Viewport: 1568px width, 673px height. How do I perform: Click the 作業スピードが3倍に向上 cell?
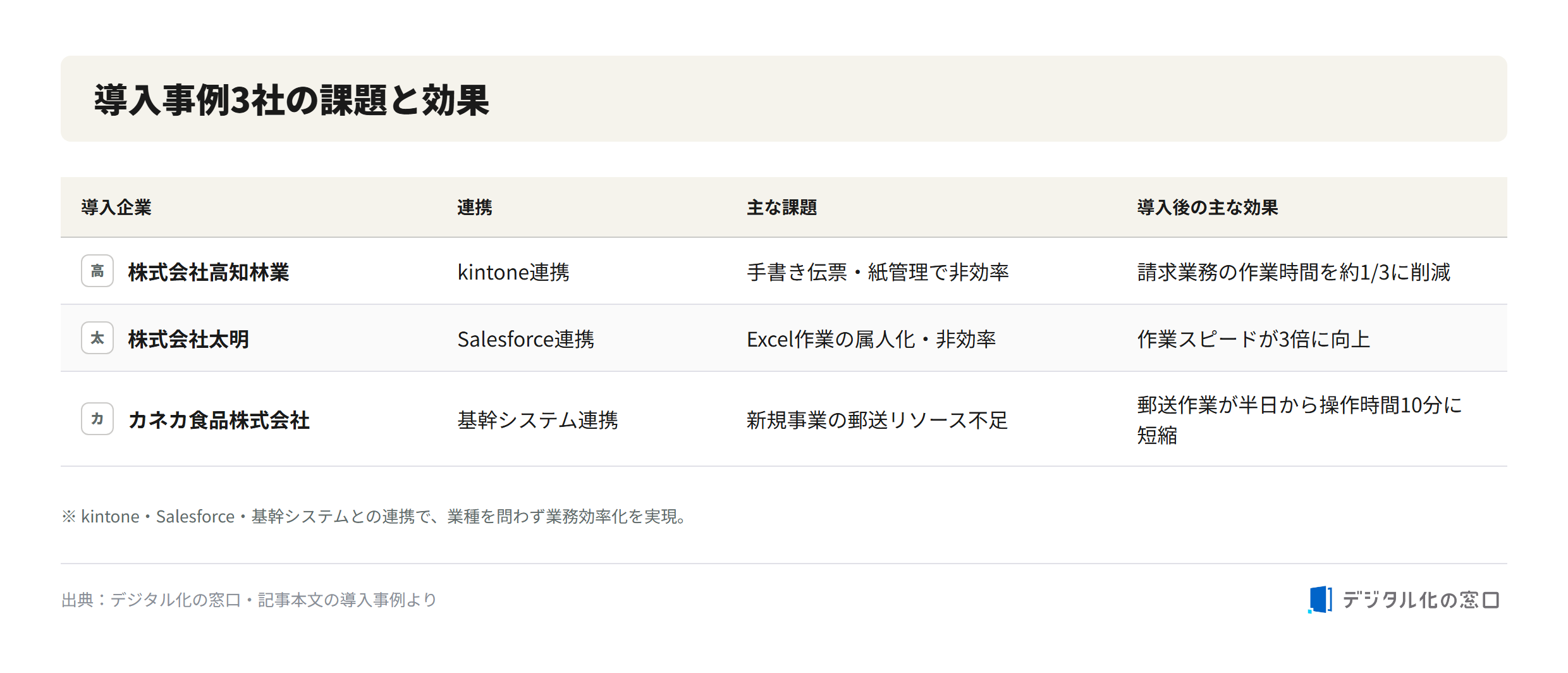[1254, 339]
